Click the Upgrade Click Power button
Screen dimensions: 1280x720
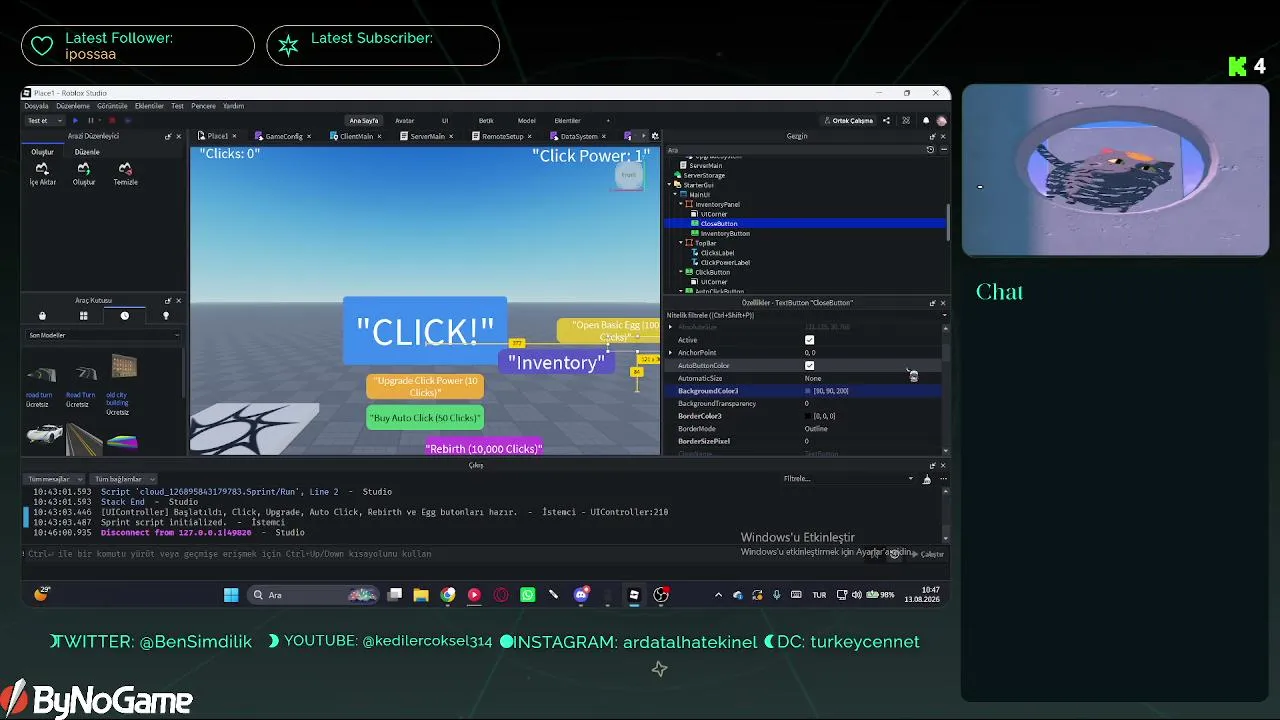[x=425, y=386]
